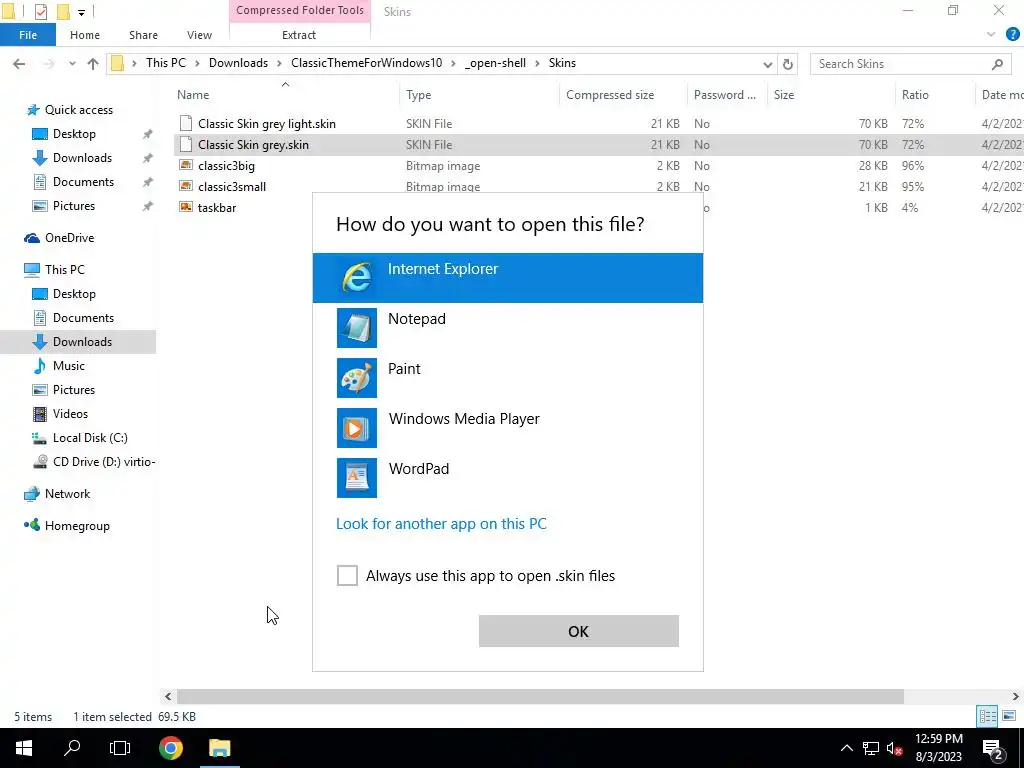Click the Properties quick access icon

(40, 11)
